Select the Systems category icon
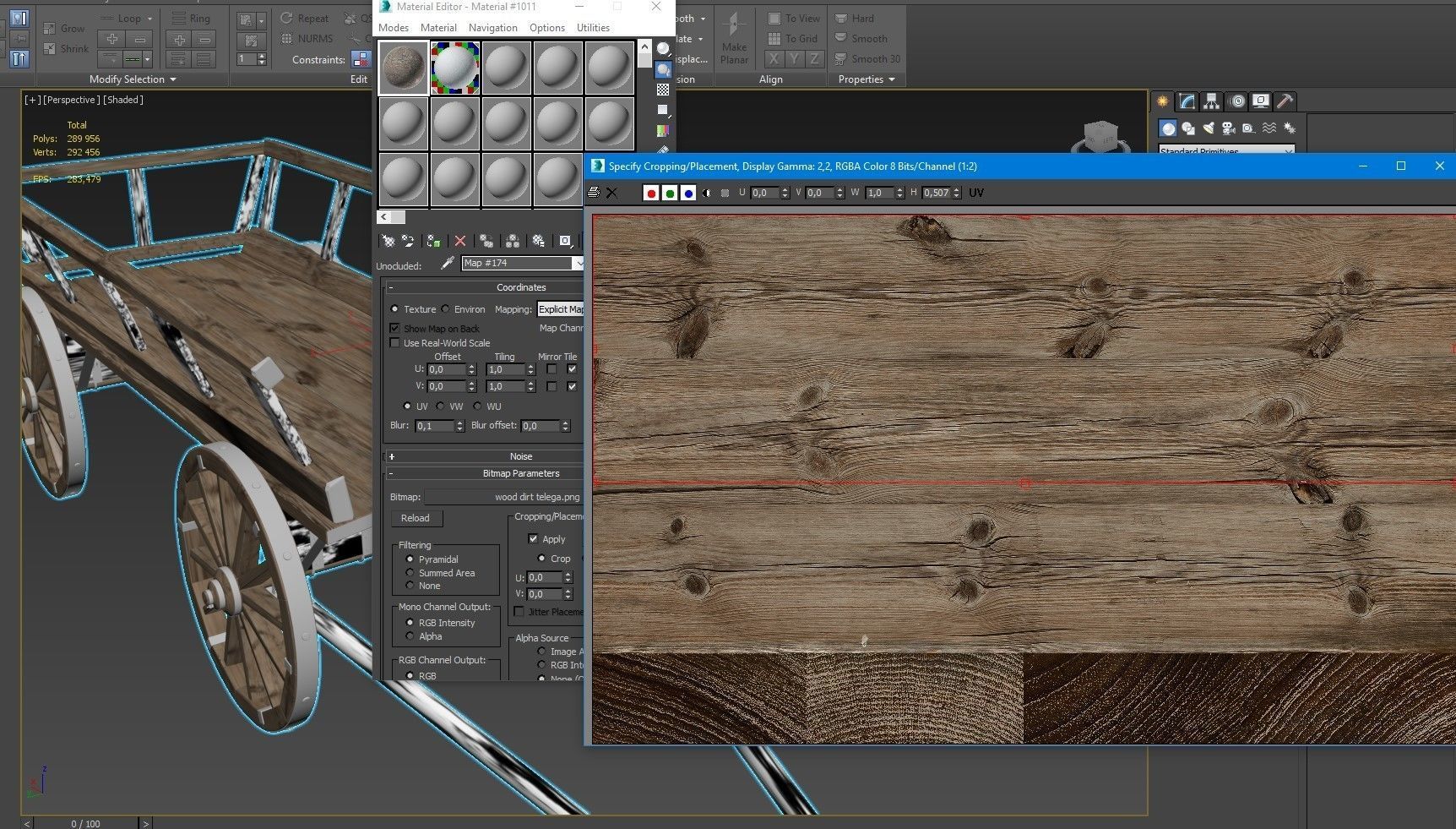The height and width of the screenshot is (829, 1456). tap(1290, 128)
